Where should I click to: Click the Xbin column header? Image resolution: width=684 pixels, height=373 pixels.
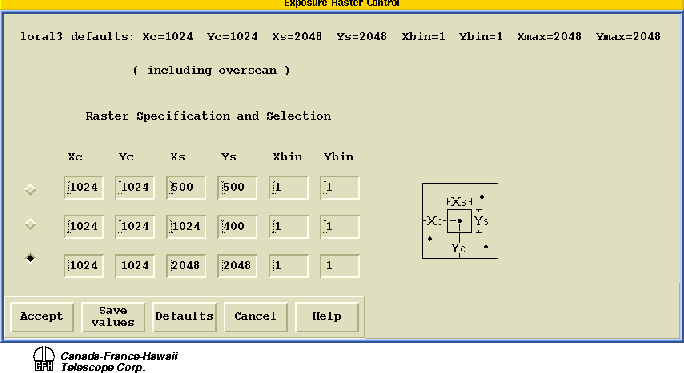point(287,157)
